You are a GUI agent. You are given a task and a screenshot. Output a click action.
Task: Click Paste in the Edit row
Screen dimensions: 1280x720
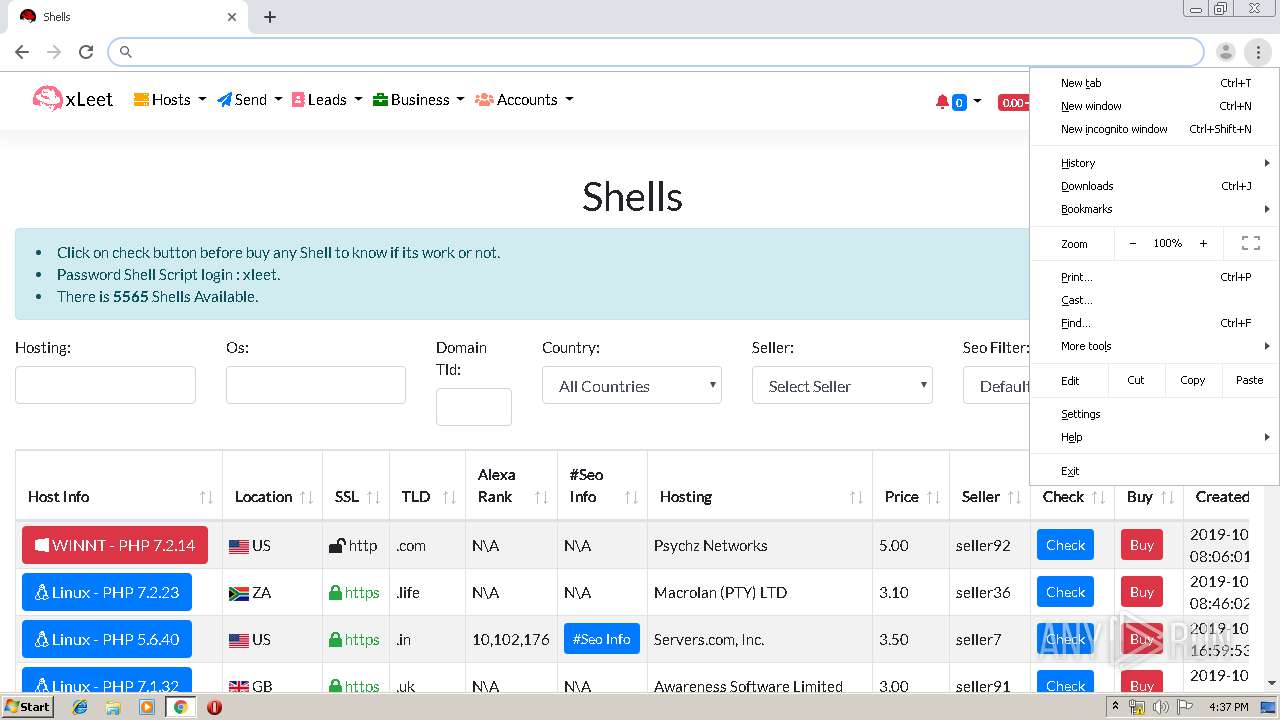tap(1249, 380)
